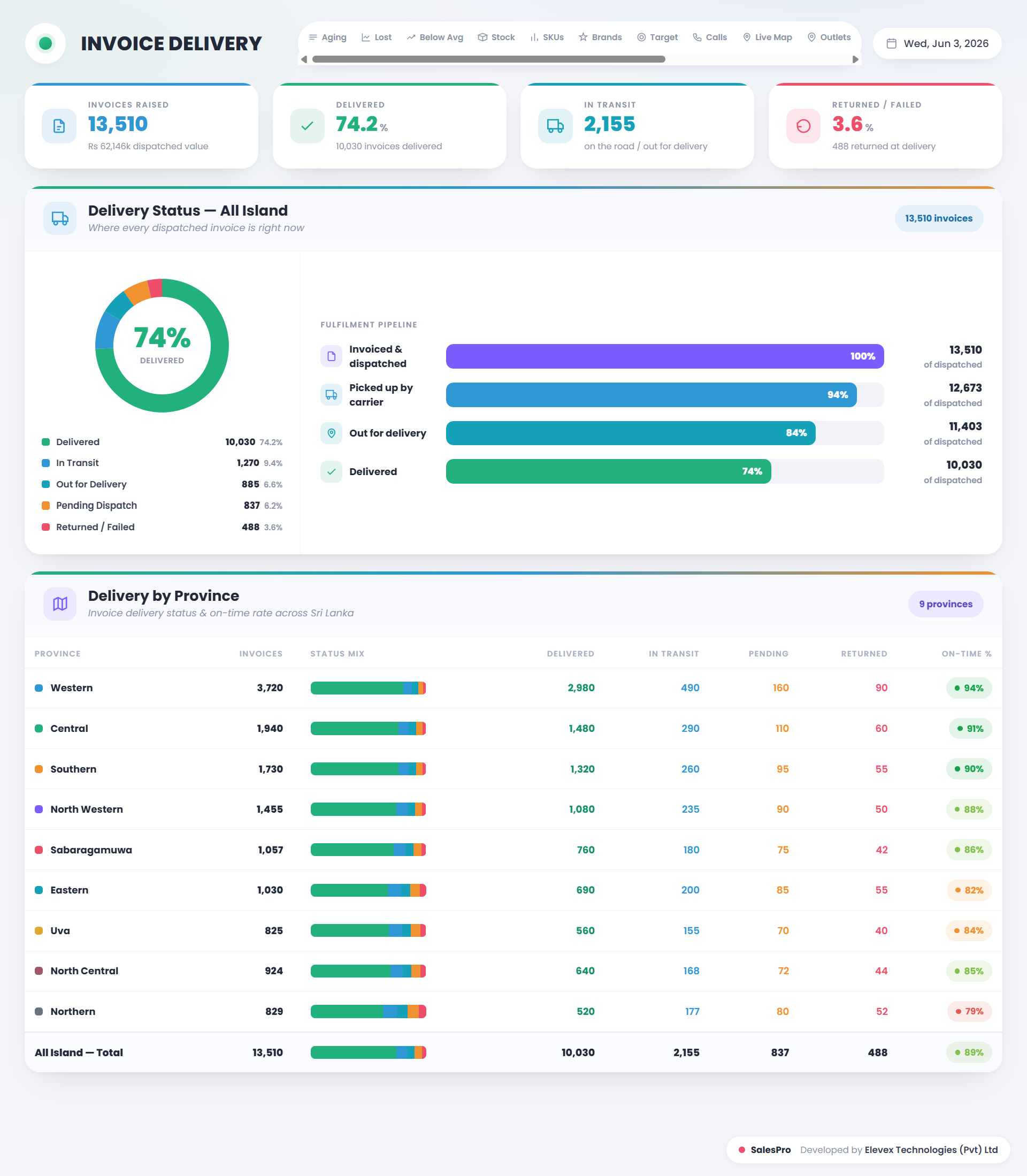Open the date picker Wed, Jun 3, 2026
Screen dimensions: 1027x1176
[937, 43]
